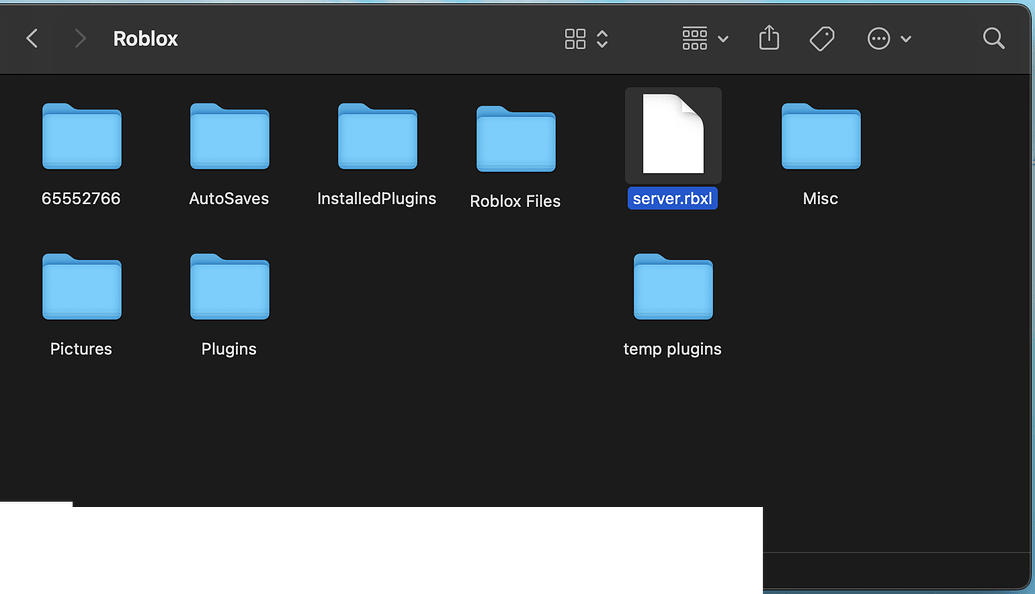Open the More actions ellipsis menu
The height and width of the screenshot is (594, 1035).
tap(879, 38)
